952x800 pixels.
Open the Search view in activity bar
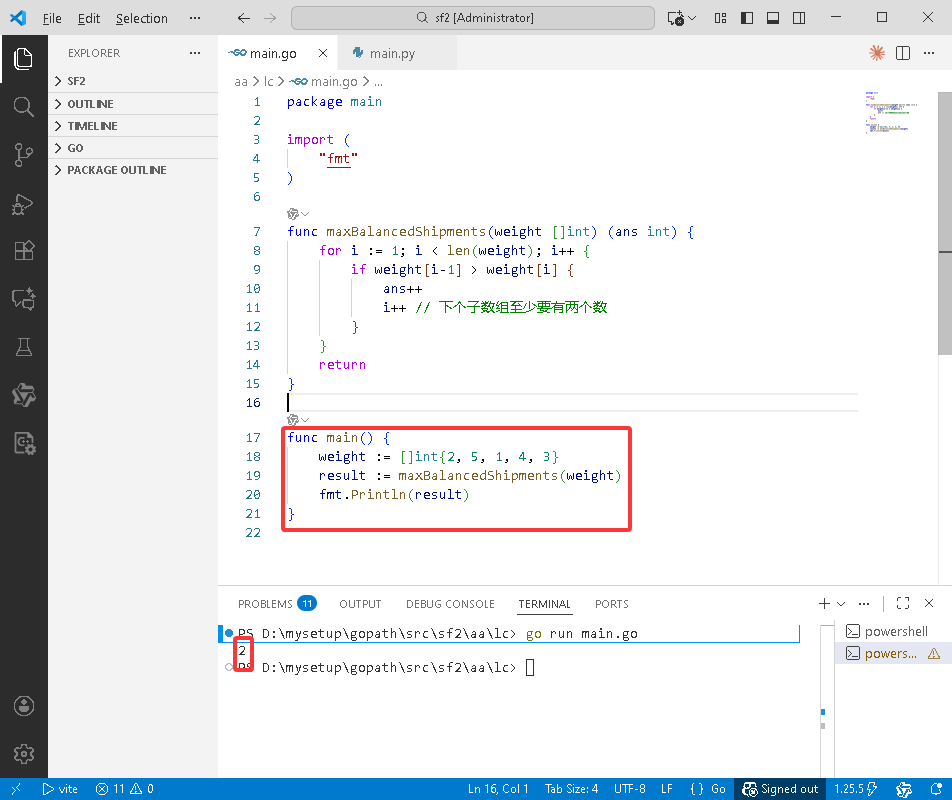[23, 107]
